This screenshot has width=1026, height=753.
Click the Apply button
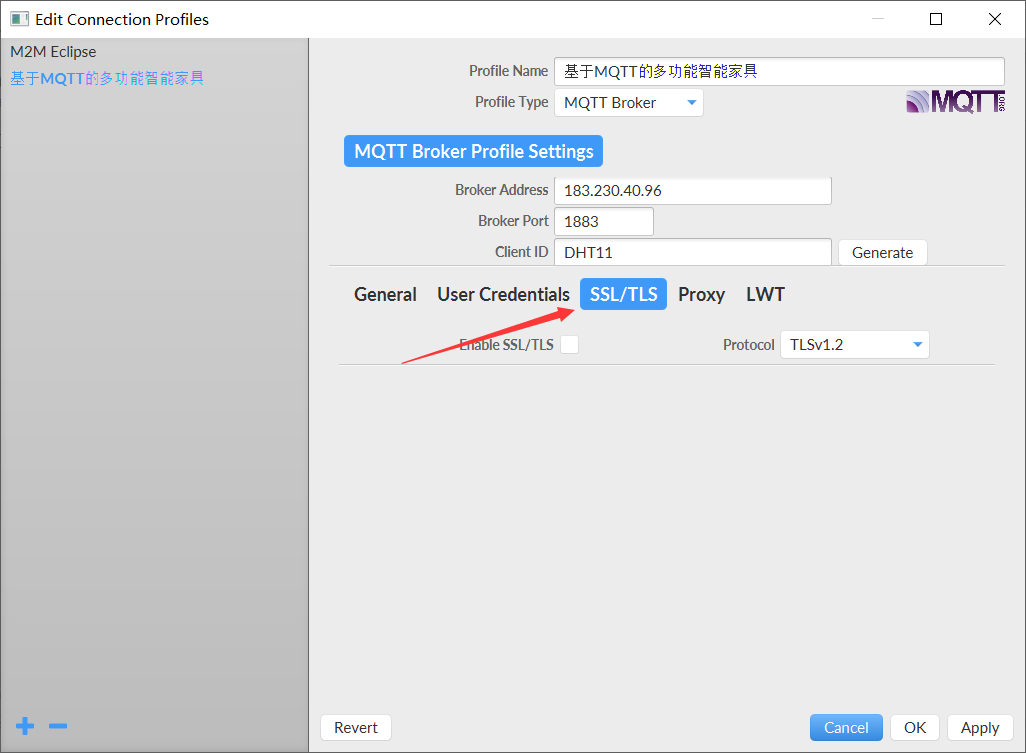coord(980,727)
